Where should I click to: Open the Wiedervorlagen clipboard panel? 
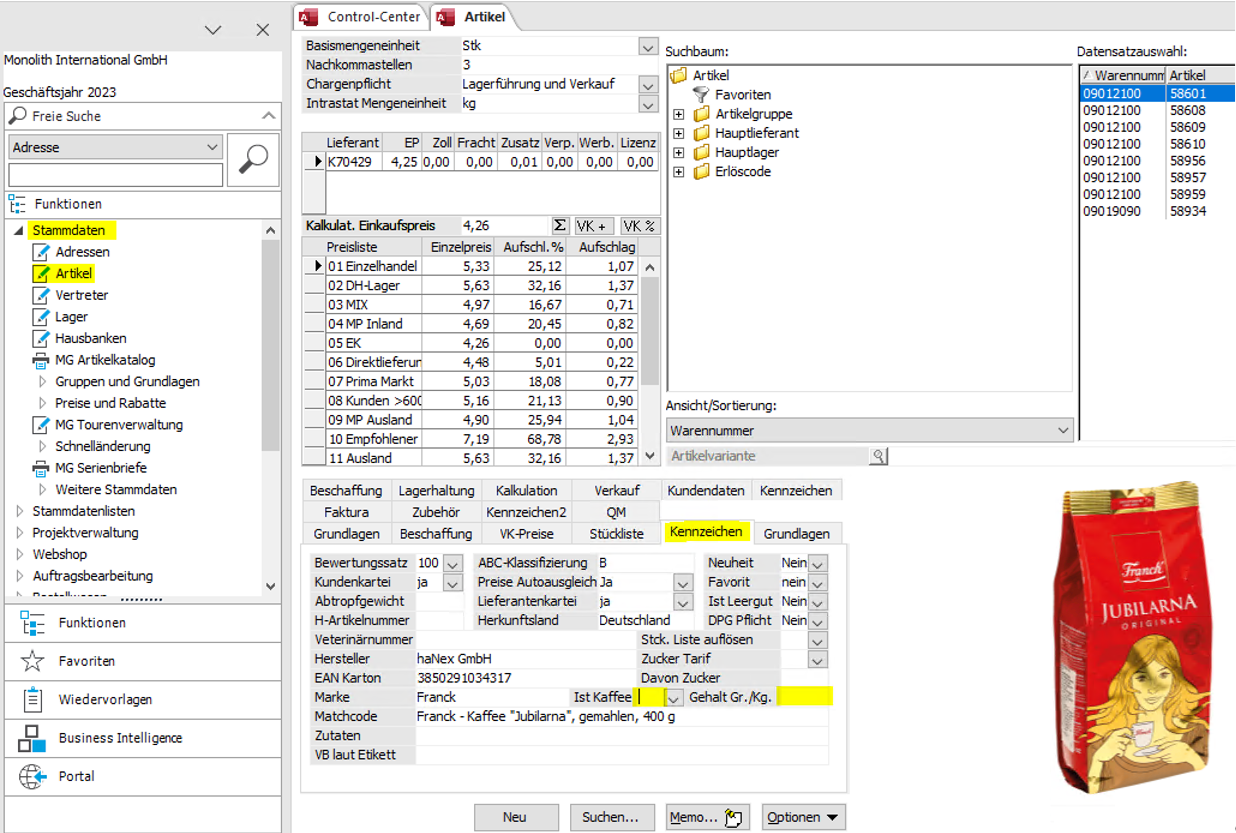[105, 699]
